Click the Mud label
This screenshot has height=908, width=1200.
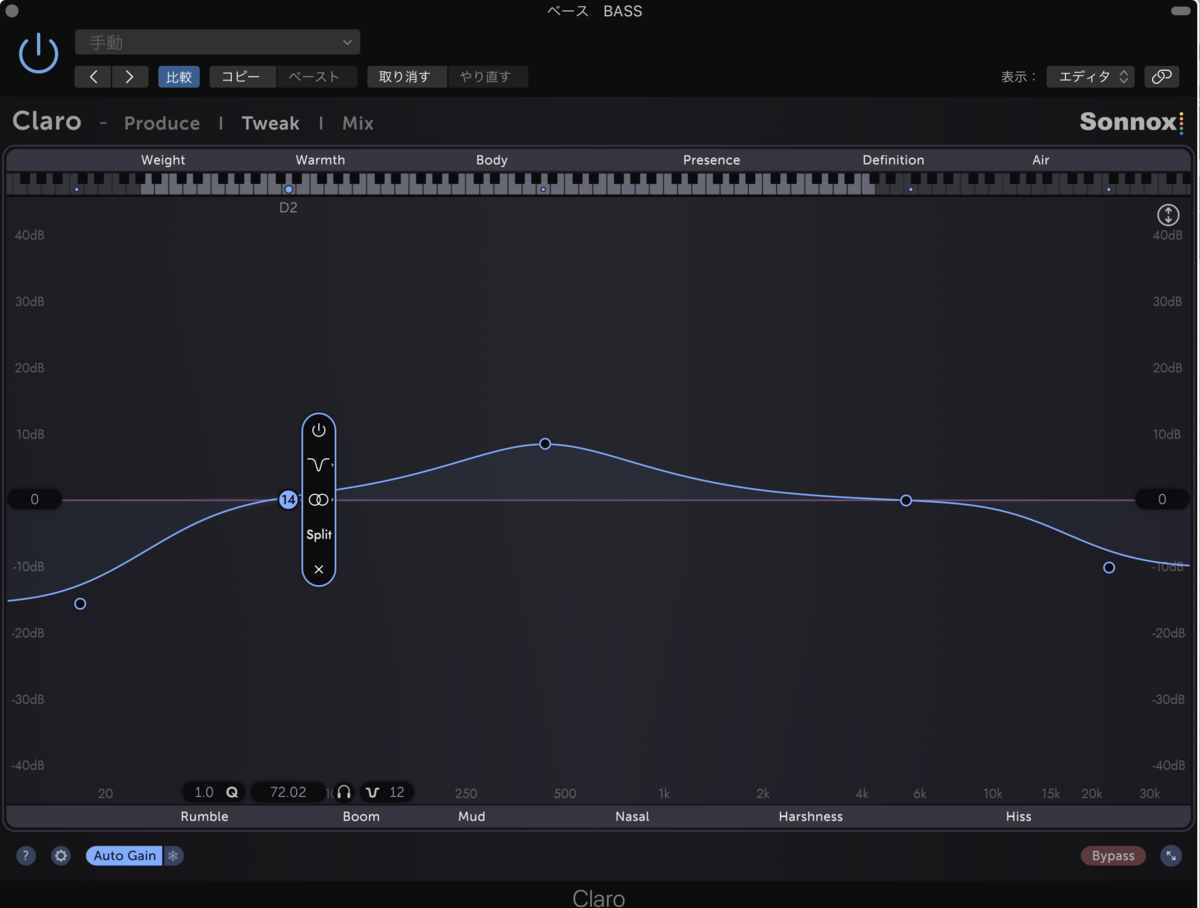tap(471, 817)
